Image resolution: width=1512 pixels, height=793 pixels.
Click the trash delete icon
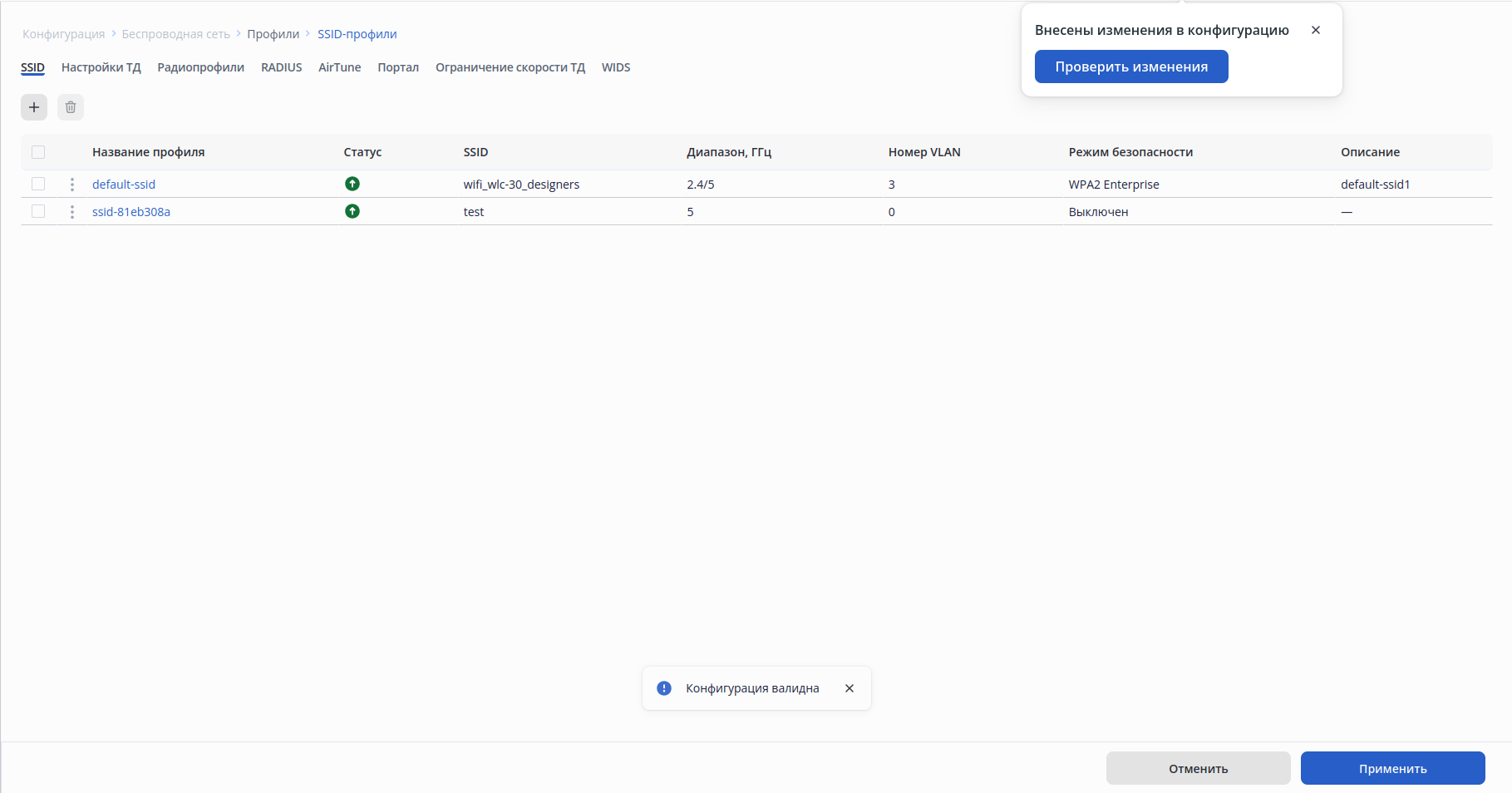pos(71,107)
